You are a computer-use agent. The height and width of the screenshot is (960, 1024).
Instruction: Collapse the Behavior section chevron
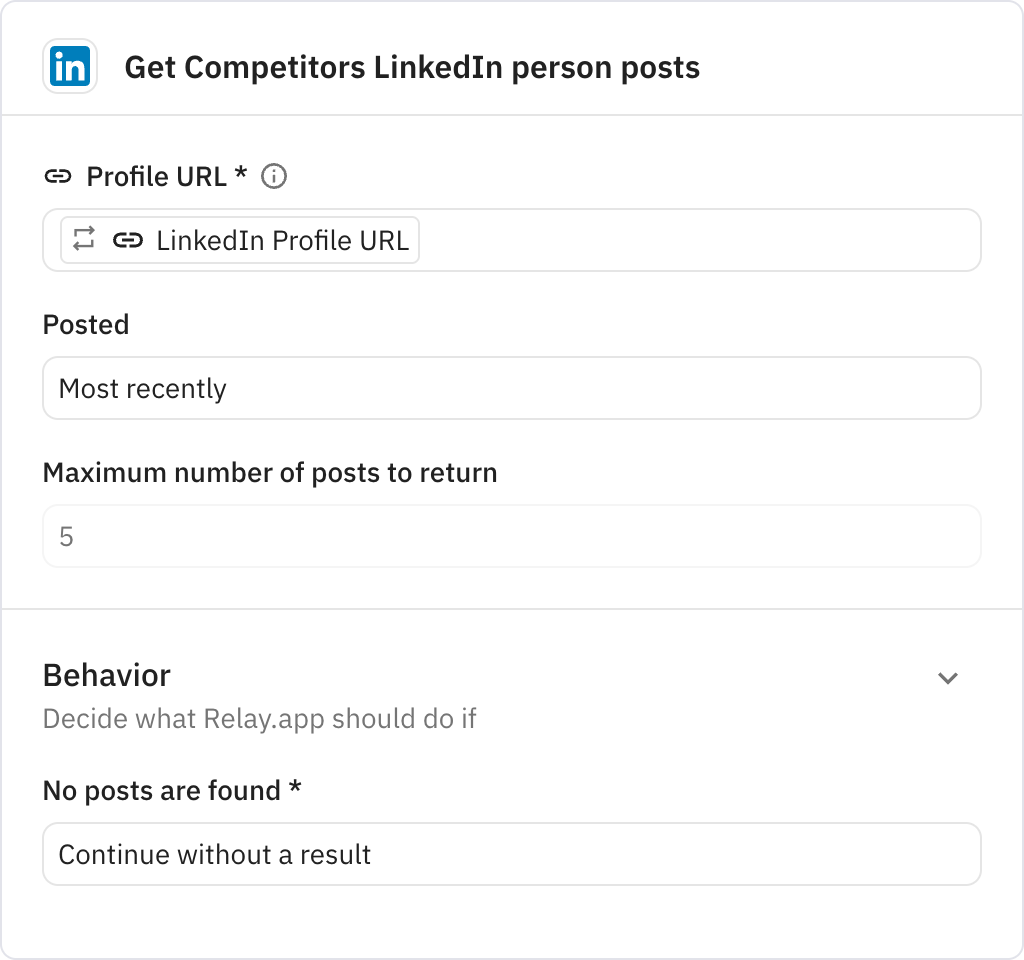pos(948,678)
